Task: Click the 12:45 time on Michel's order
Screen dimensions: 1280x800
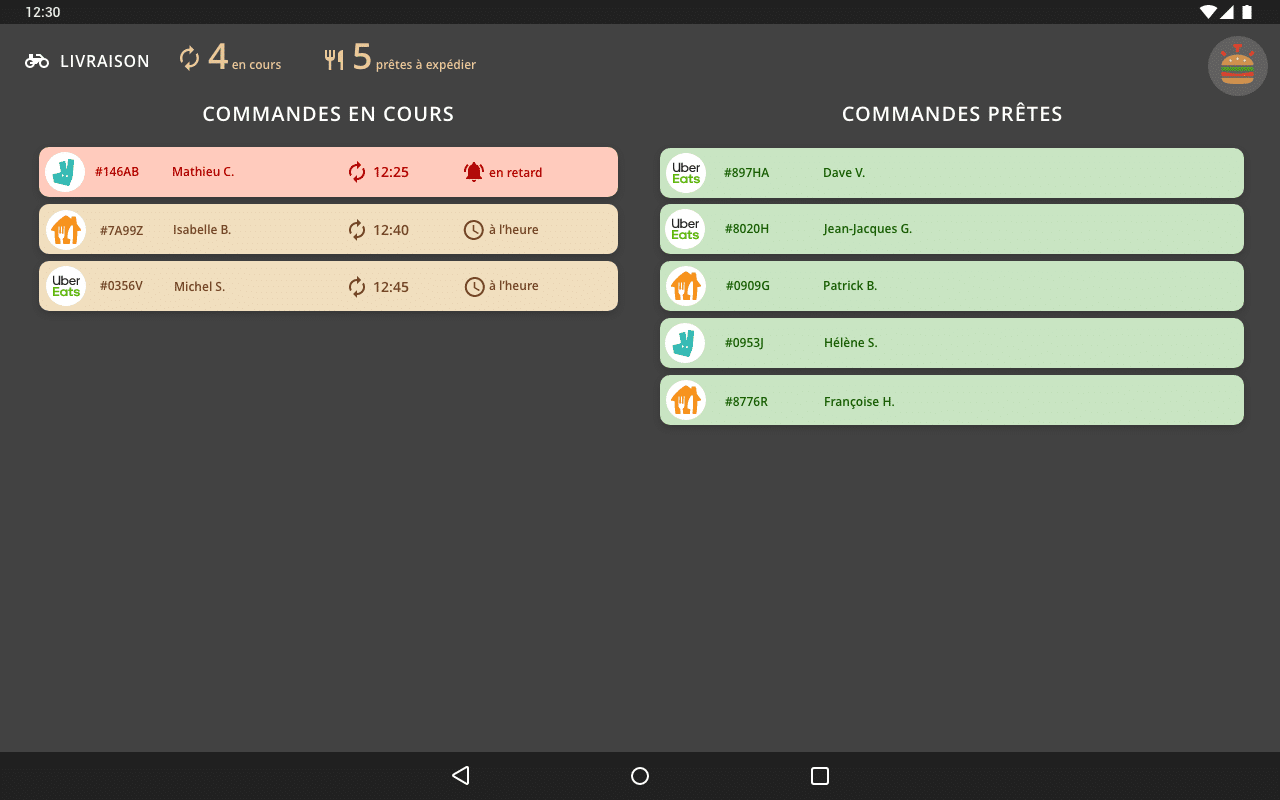Action: [x=391, y=287]
